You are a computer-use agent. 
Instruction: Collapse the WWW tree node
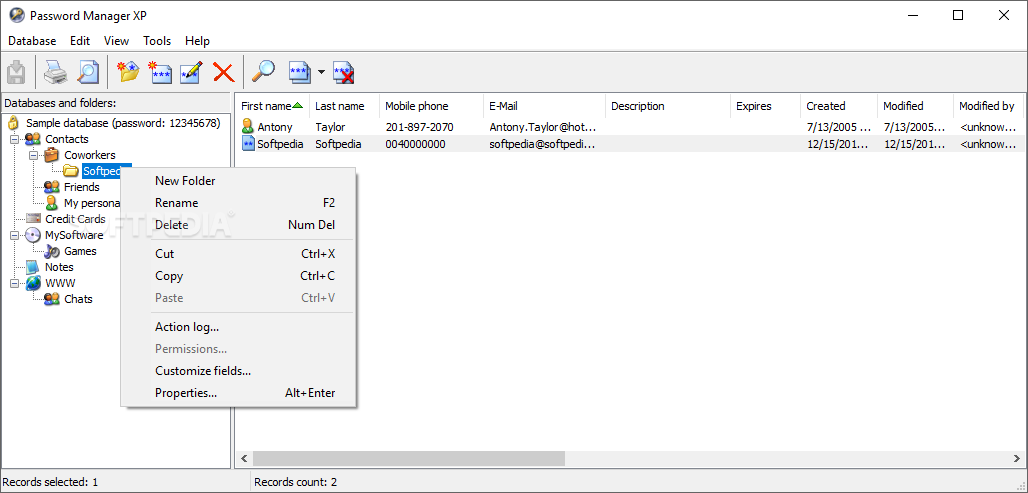click(x=14, y=283)
